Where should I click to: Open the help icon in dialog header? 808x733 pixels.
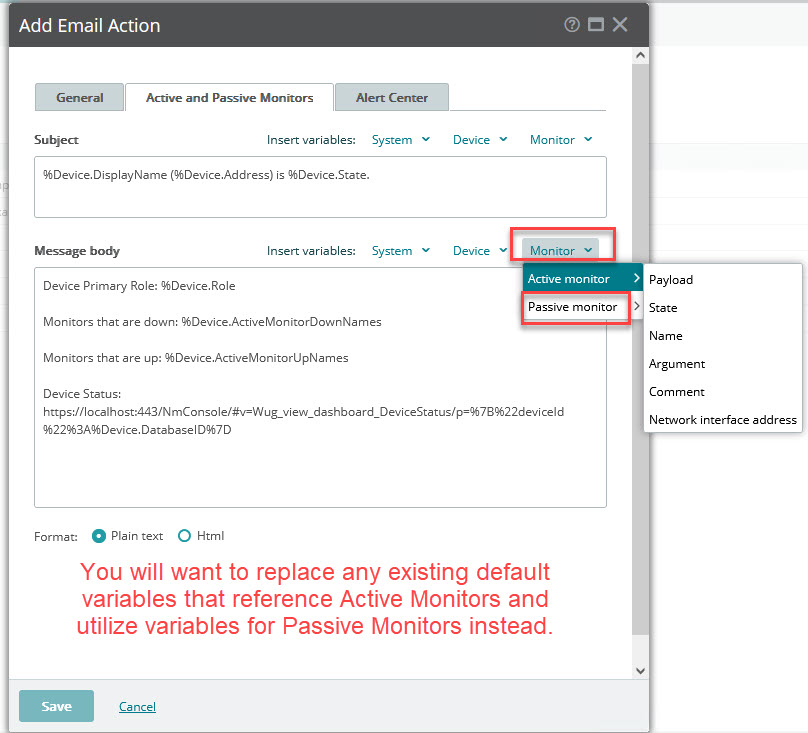[572, 24]
